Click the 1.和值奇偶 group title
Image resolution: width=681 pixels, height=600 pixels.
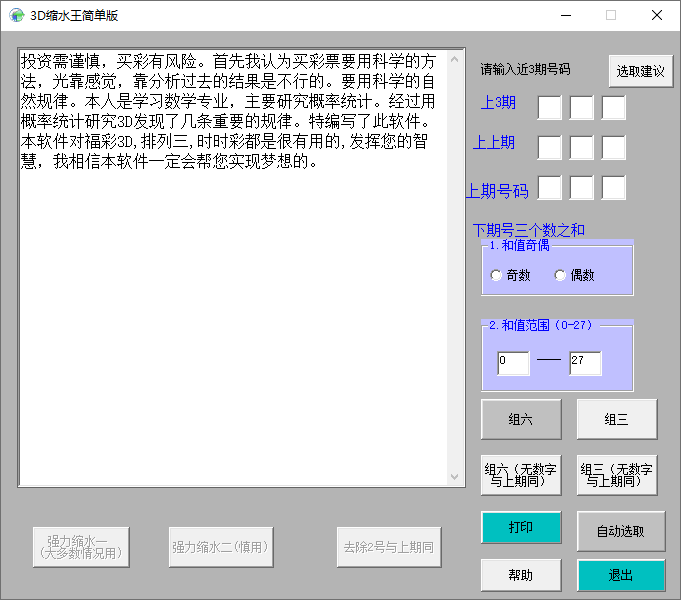519,245
